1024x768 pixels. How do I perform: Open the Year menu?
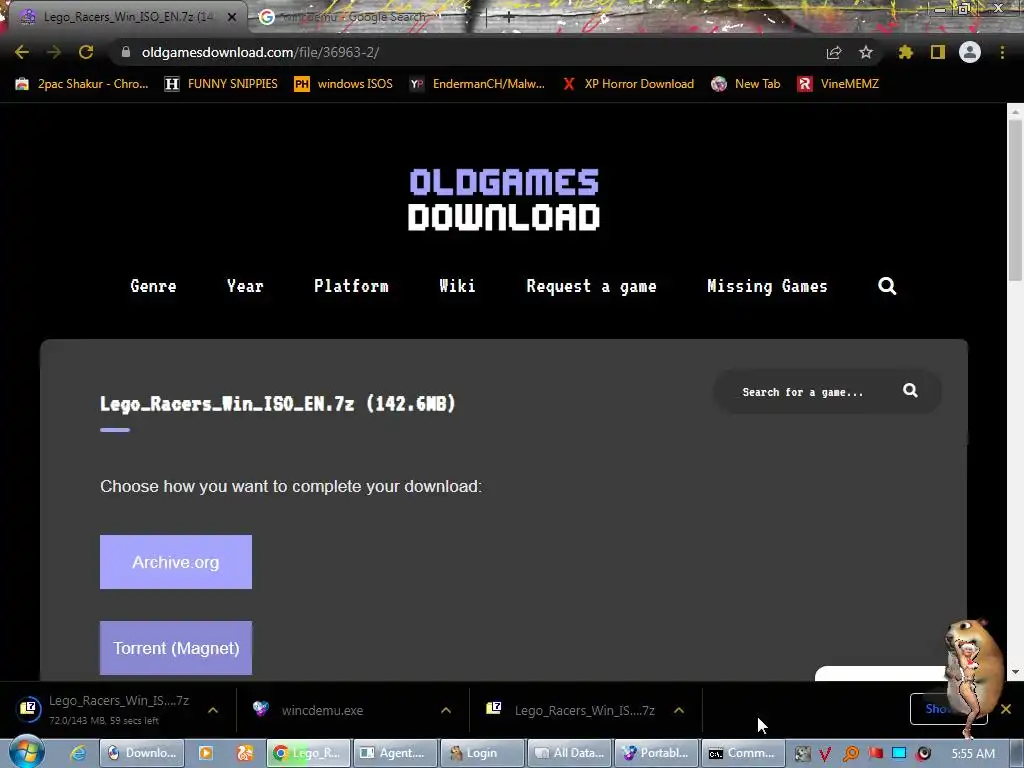pyautogui.click(x=245, y=286)
